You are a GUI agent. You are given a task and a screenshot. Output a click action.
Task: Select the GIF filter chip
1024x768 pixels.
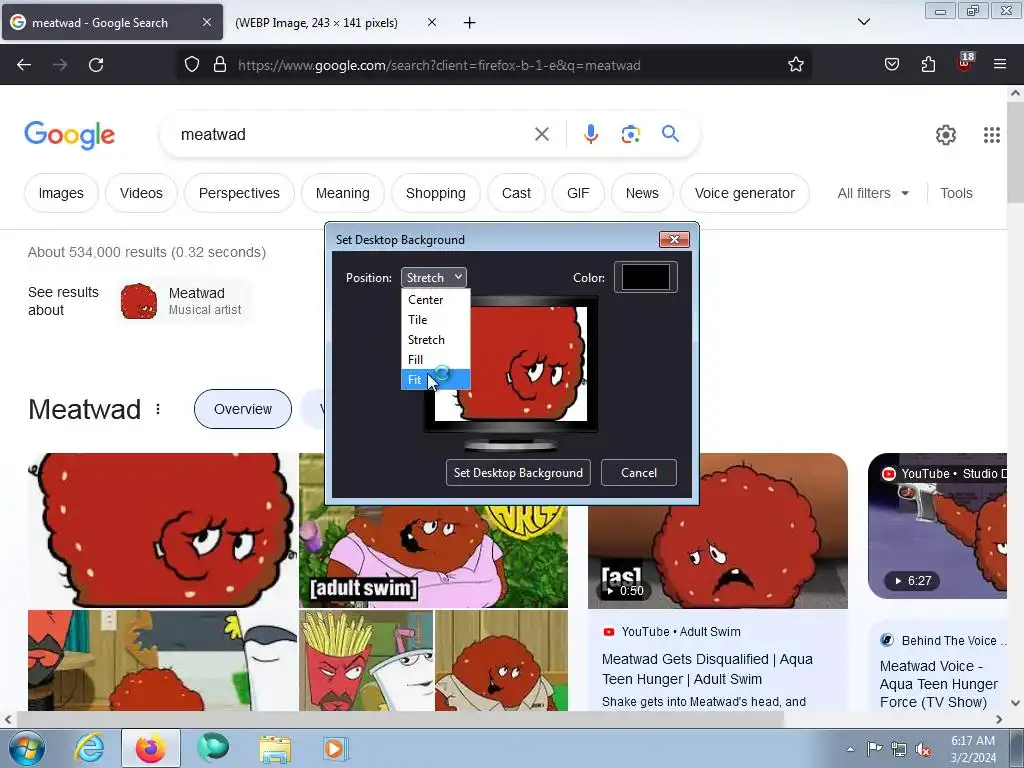point(578,193)
